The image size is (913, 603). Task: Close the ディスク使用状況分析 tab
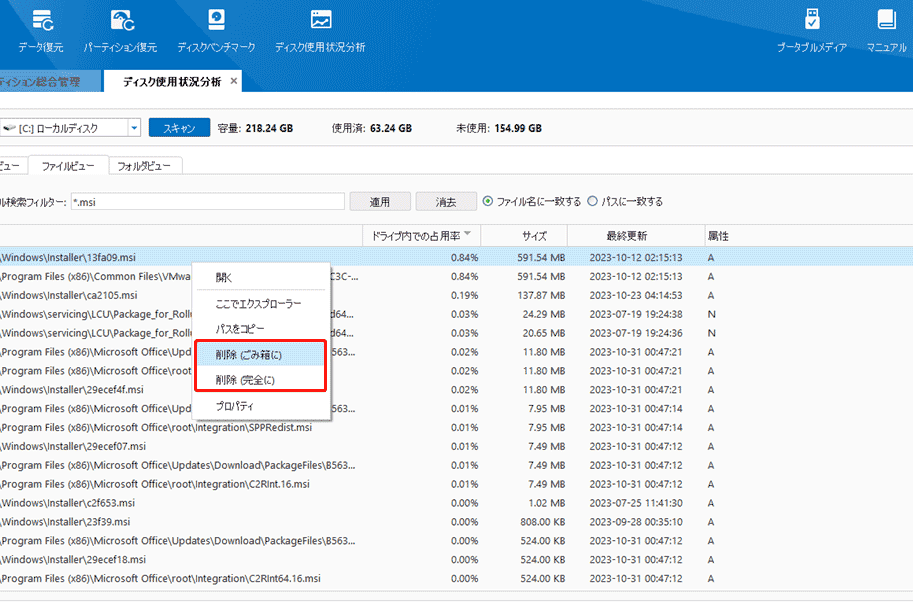234,81
